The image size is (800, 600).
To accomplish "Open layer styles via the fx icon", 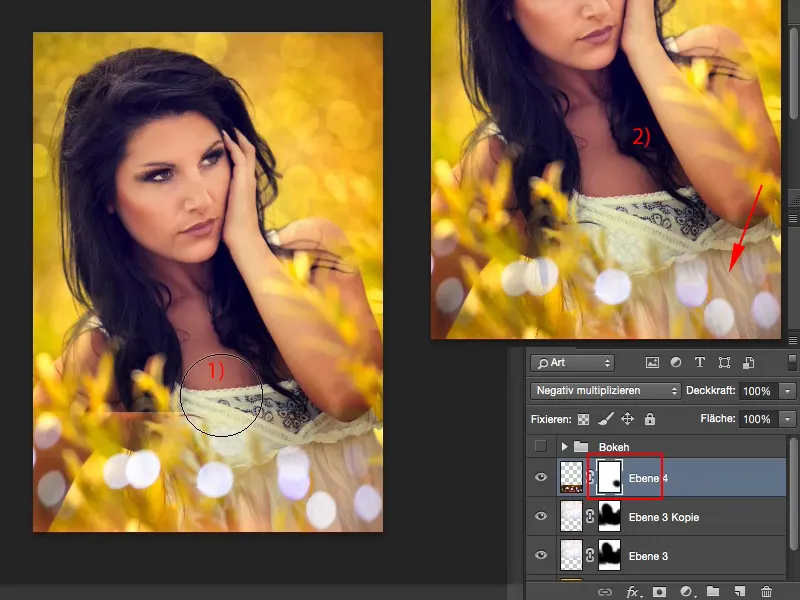I will tap(631, 592).
